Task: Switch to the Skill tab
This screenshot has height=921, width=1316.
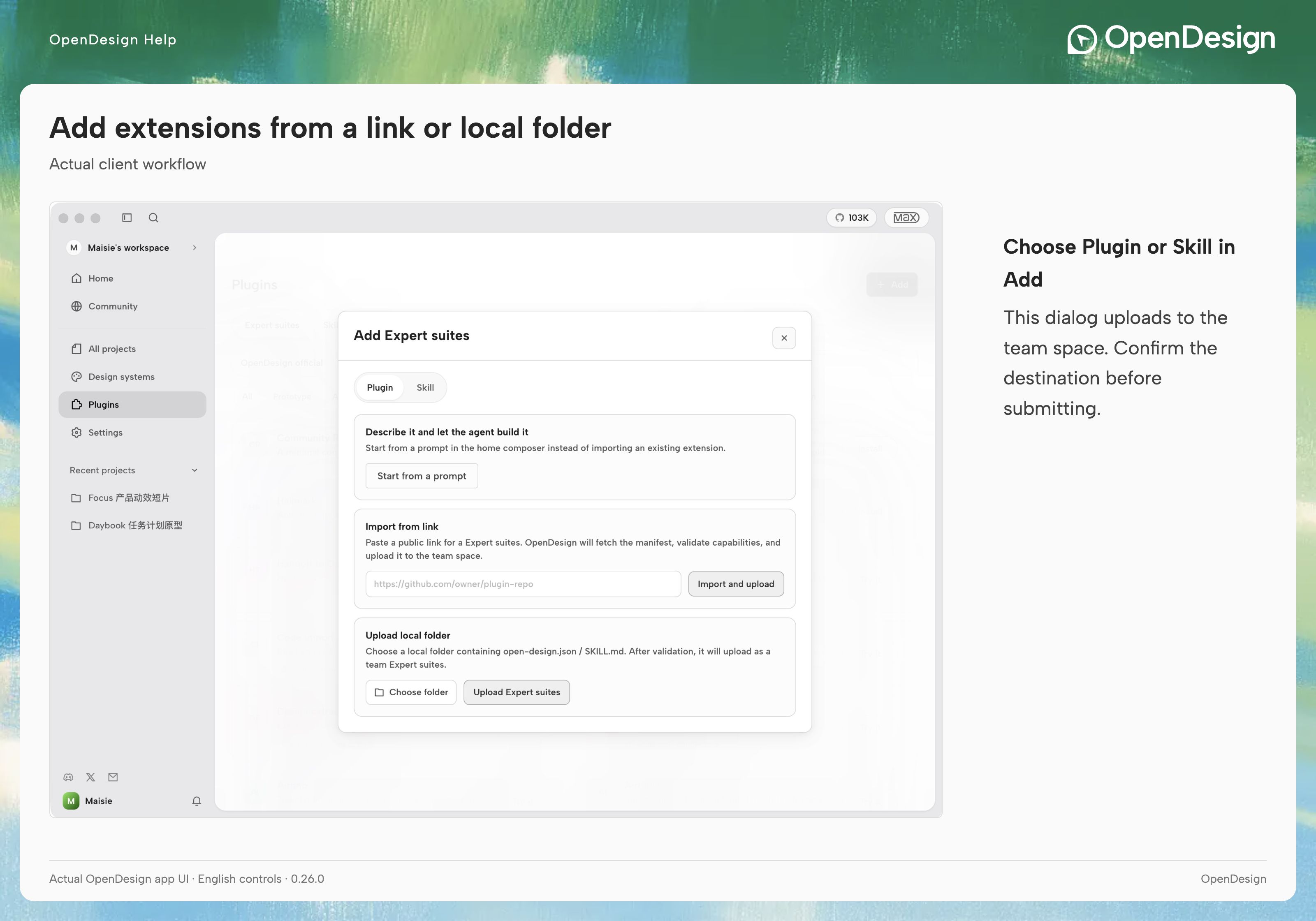Action: point(425,388)
